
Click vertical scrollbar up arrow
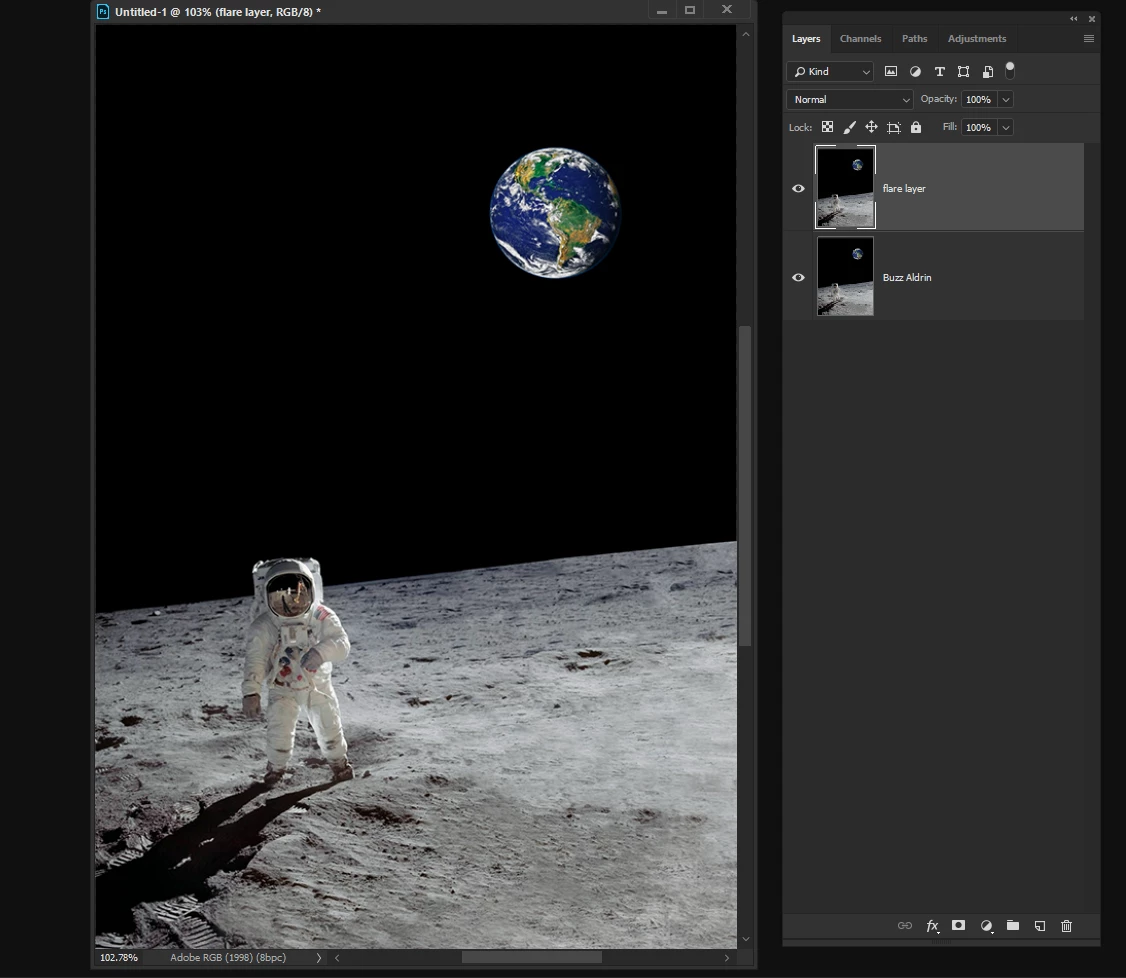745,34
